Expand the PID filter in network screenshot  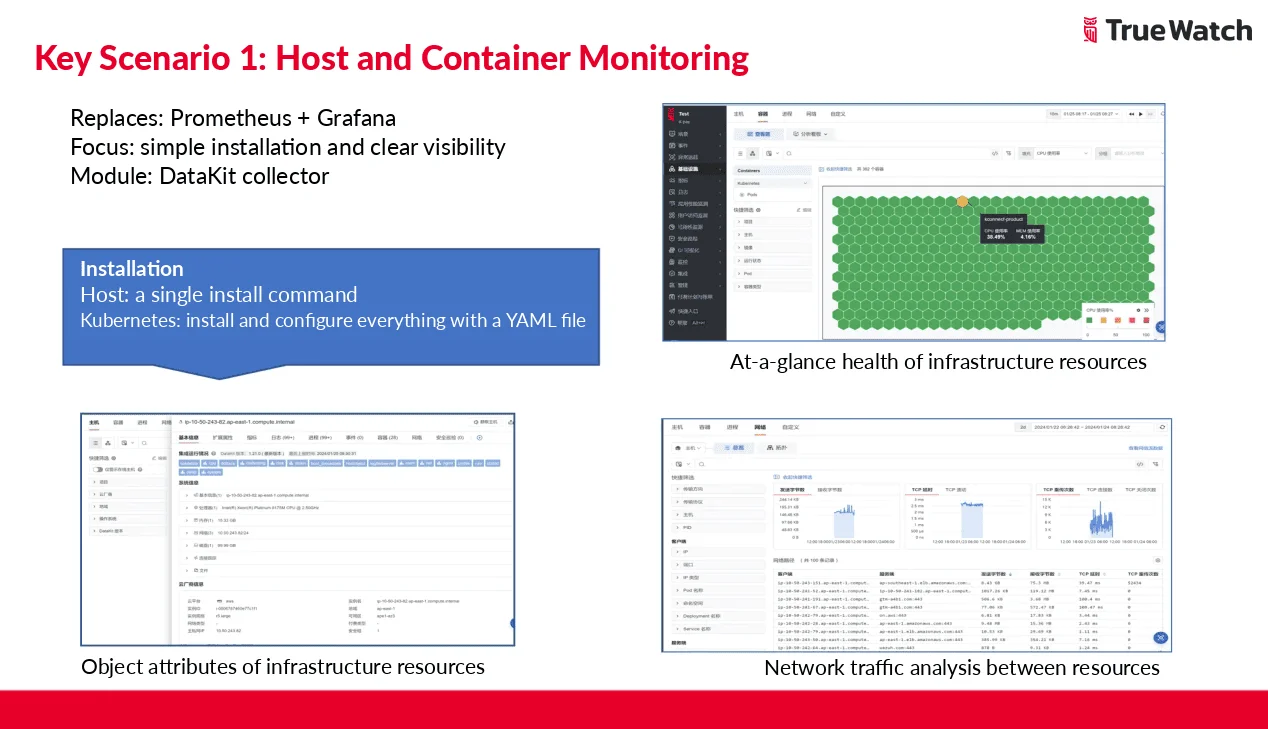[x=718, y=527]
